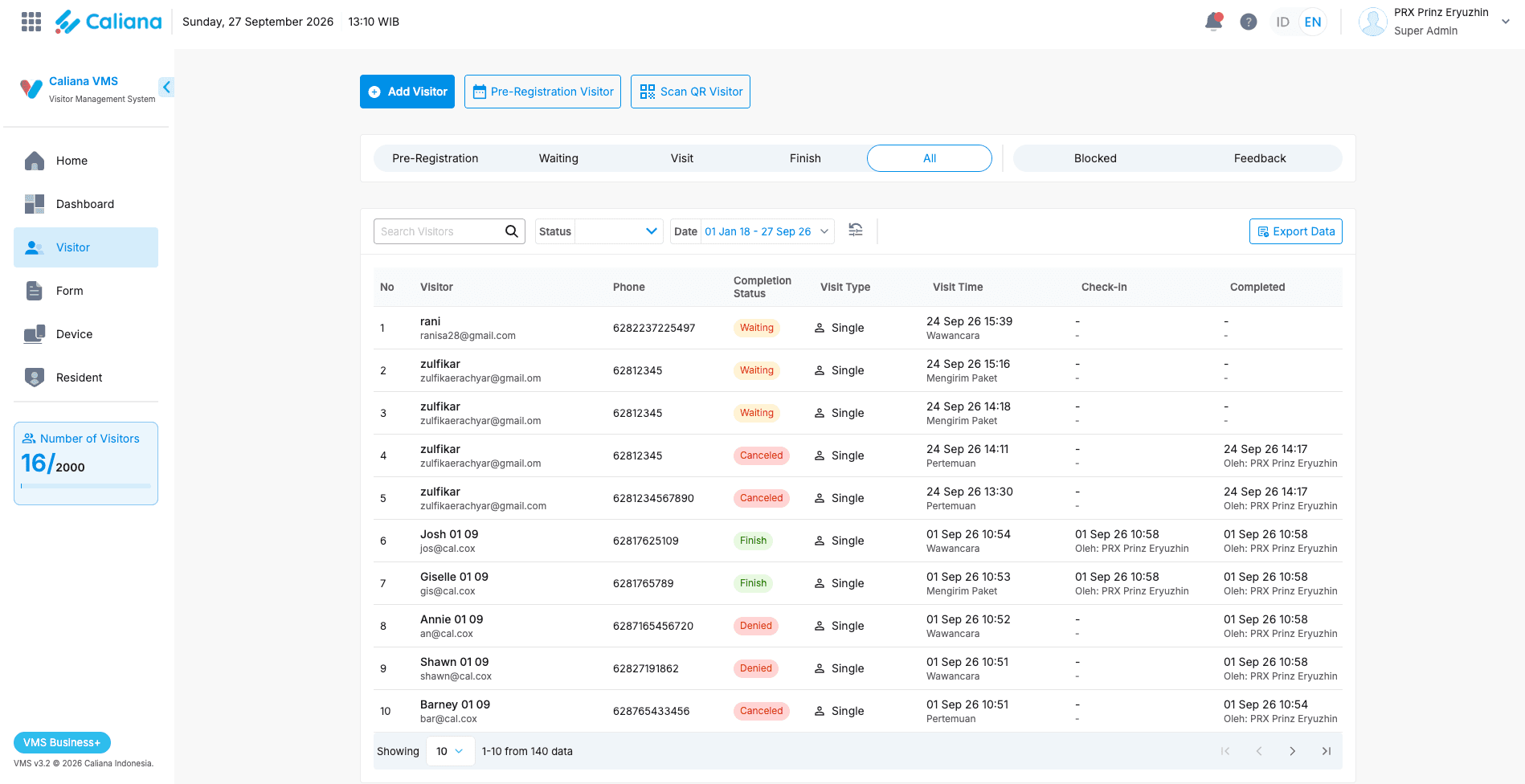Switch to the Pre-Registration tab
Viewport: 1525px width, 784px height.
point(435,158)
